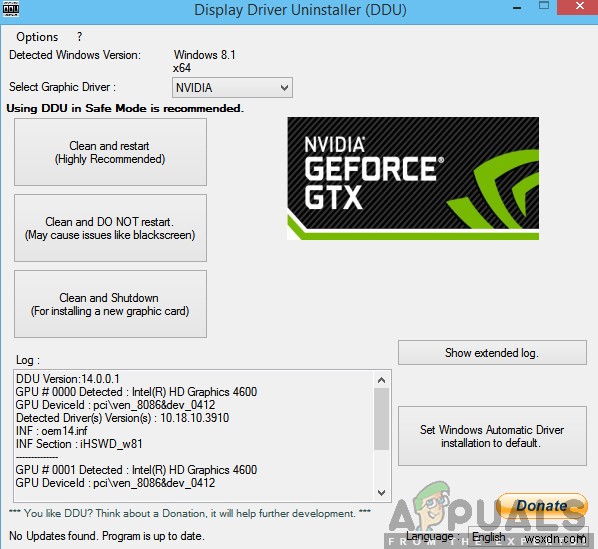
Task: Open the Language English dropdown
Action: [528, 537]
